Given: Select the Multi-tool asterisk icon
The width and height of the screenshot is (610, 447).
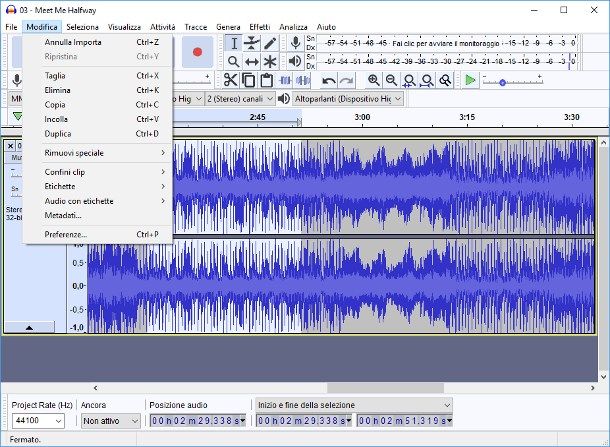Looking at the screenshot, I should click(x=270, y=61).
